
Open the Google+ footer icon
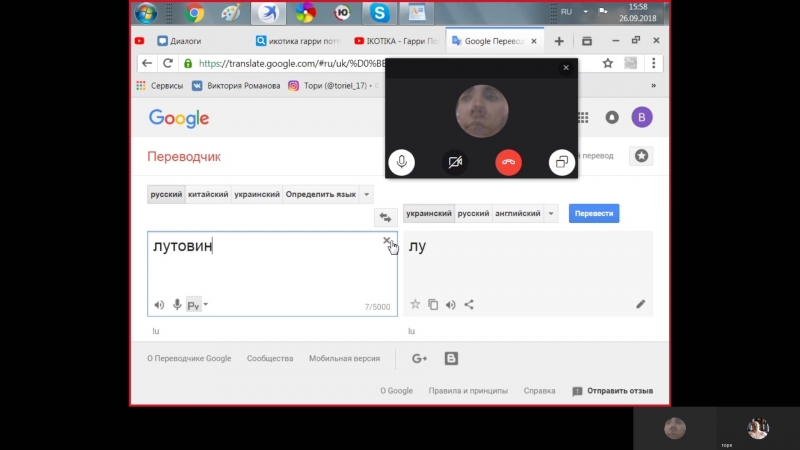point(419,359)
